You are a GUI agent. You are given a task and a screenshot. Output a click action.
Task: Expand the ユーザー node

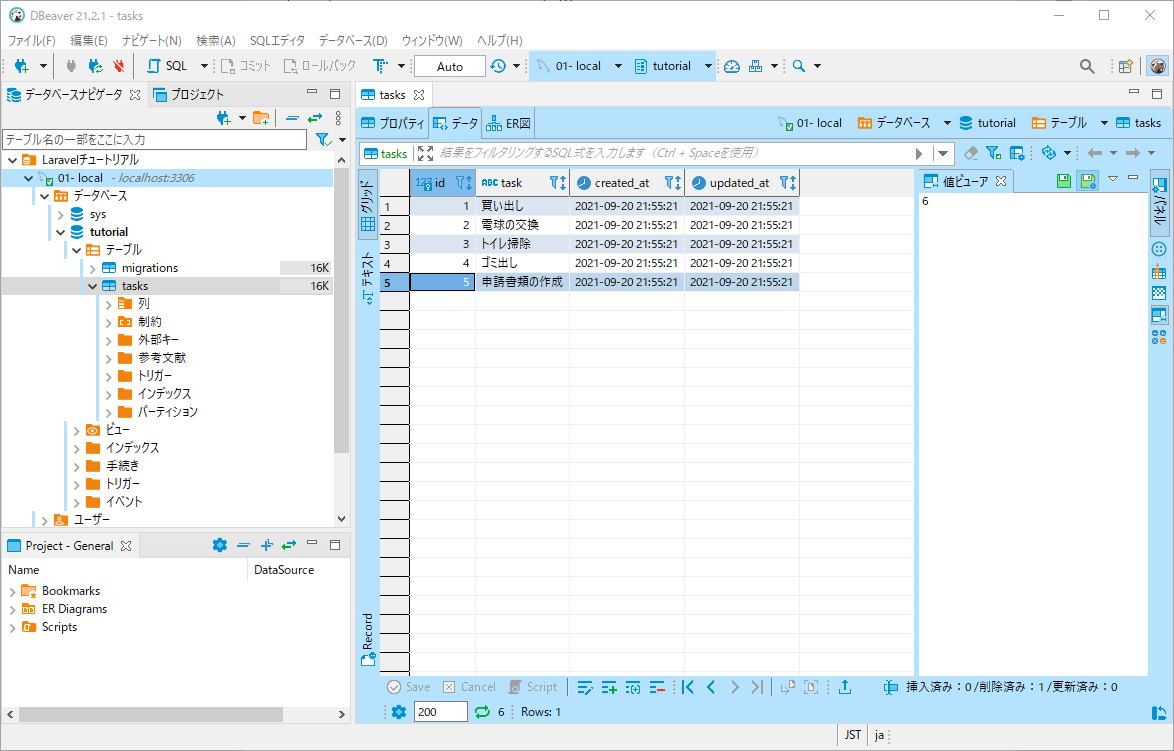pos(44,520)
